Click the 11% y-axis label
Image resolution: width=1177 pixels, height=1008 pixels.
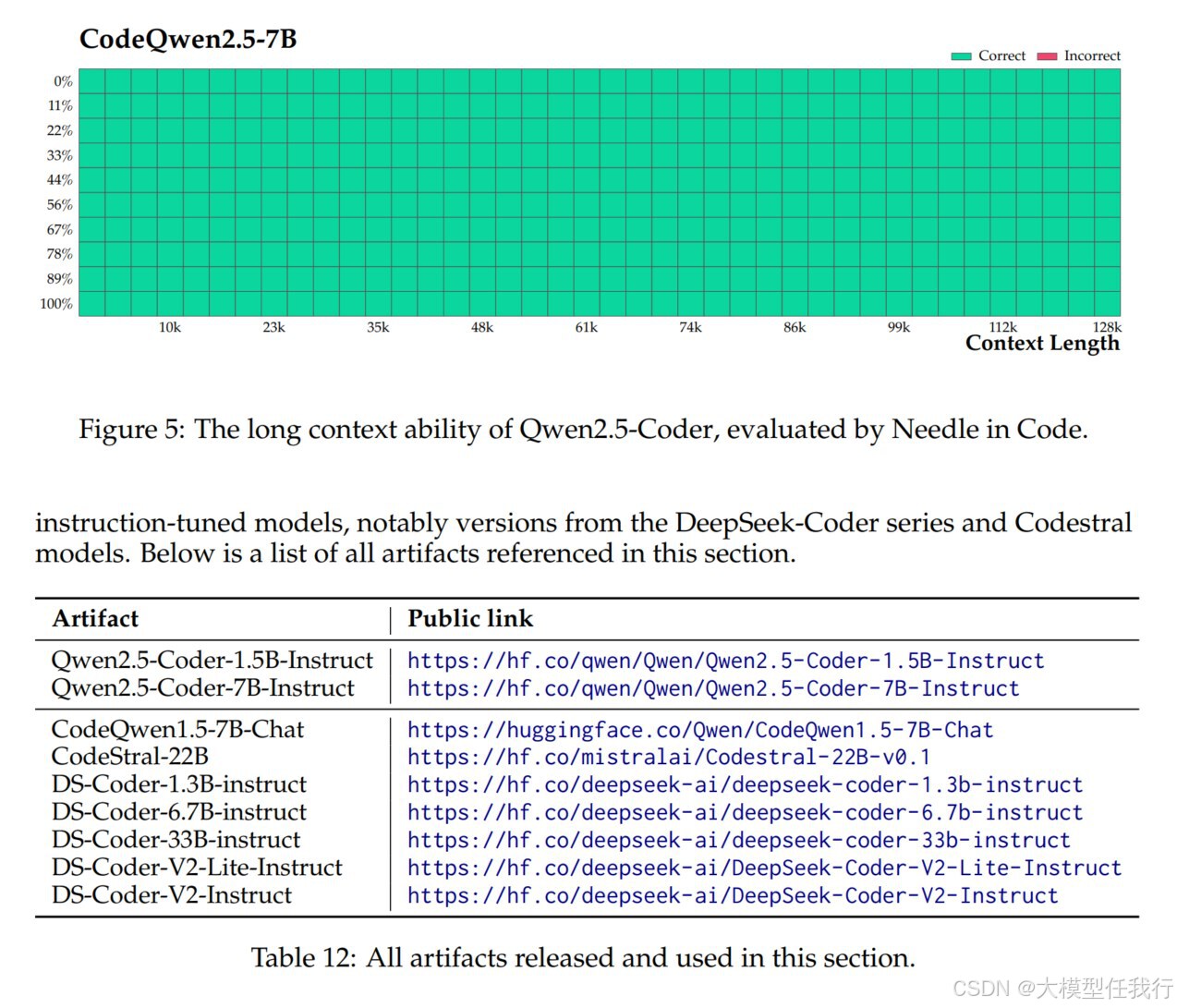click(x=60, y=106)
